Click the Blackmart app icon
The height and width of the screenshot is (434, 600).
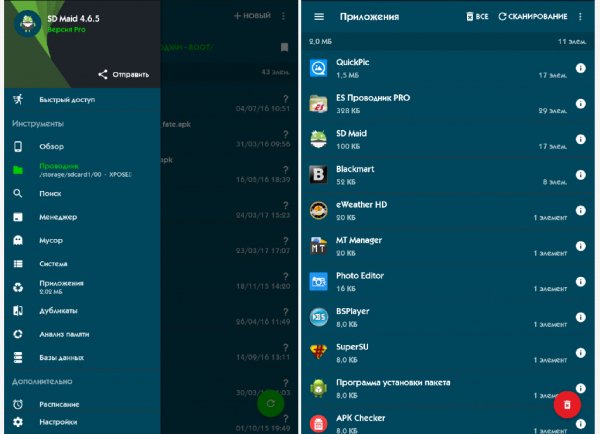[318, 175]
